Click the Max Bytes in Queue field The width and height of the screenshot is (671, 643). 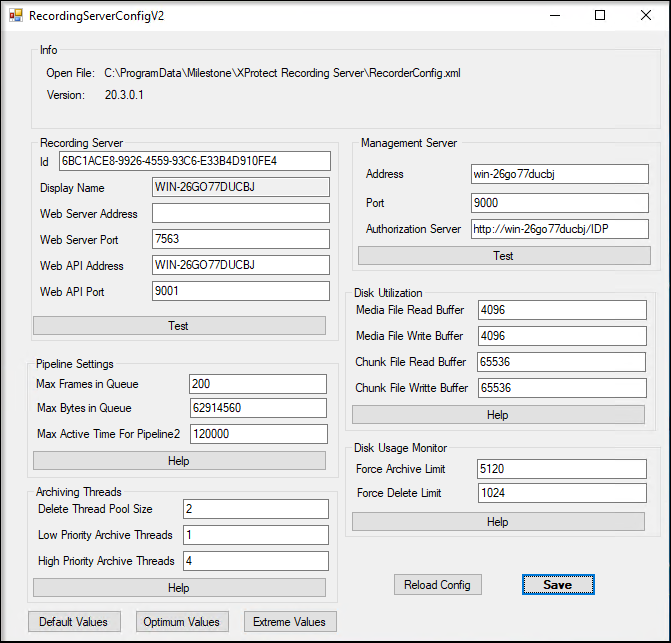258,408
